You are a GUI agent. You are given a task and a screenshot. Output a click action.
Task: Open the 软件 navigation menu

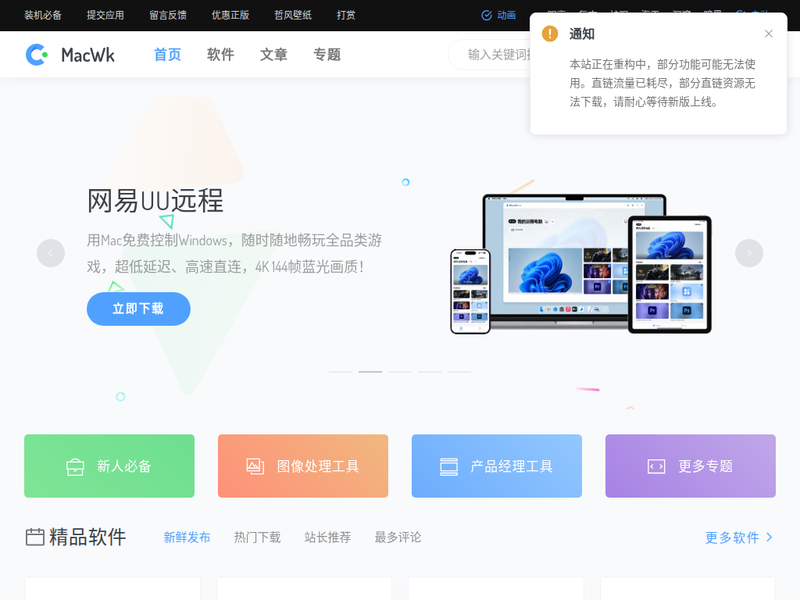pos(220,55)
